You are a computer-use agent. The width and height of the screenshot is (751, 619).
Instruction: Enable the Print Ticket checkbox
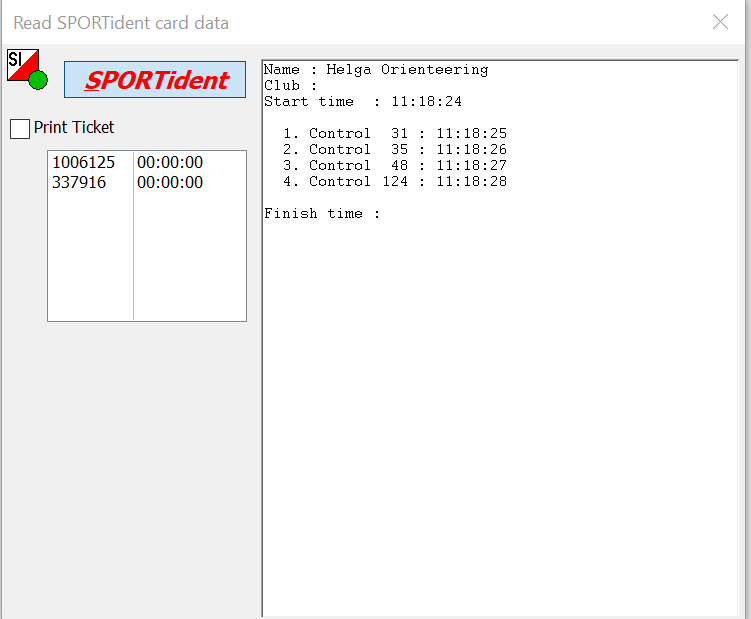coord(20,128)
